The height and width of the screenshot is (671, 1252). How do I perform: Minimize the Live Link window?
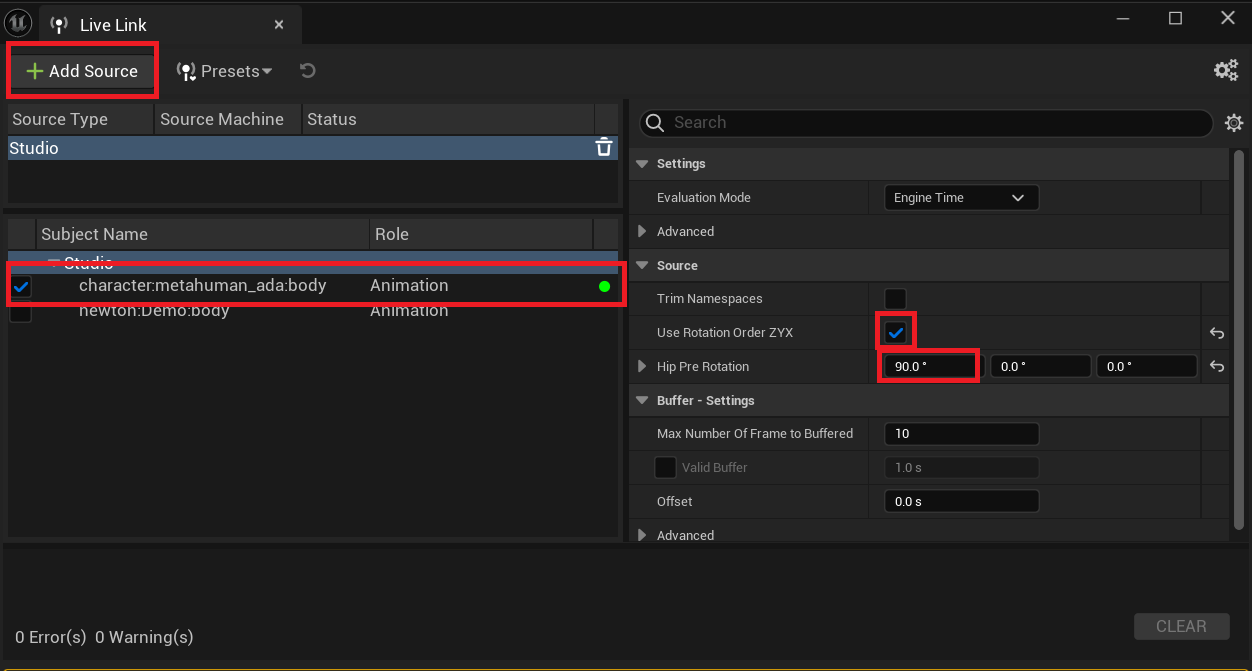click(x=1124, y=18)
